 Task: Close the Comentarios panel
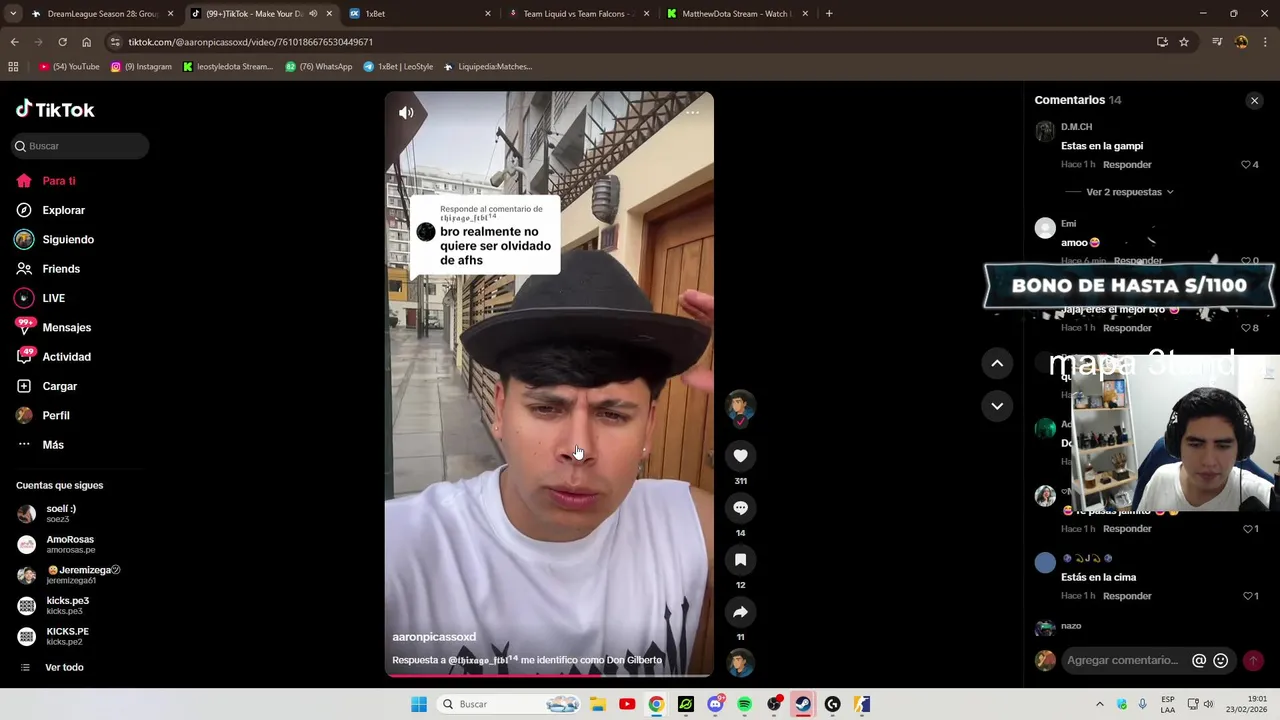coord(1254,101)
